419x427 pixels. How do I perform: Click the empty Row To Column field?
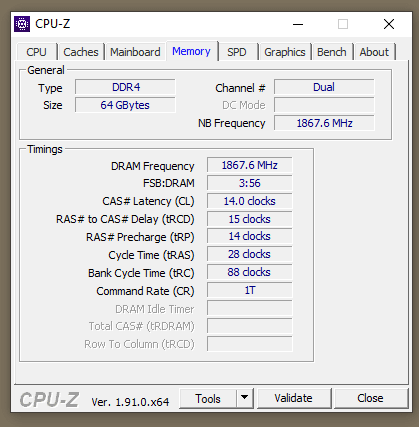(250, 344)
